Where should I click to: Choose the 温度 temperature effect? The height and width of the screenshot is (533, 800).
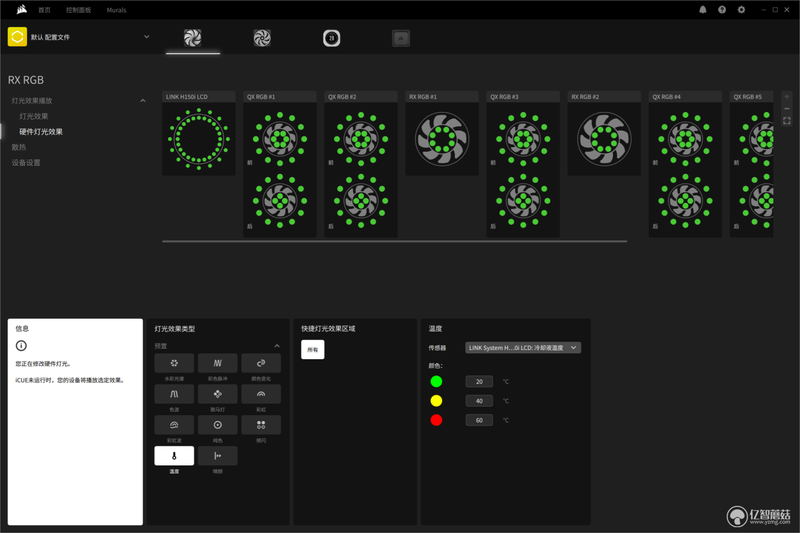(174, 455)
